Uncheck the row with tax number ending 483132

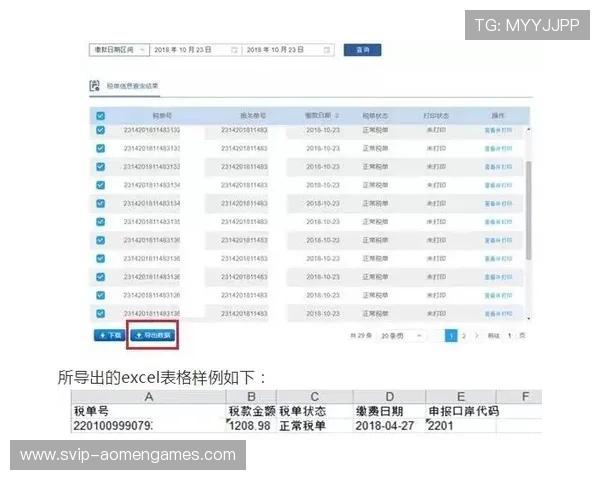(x=101, y=130)
